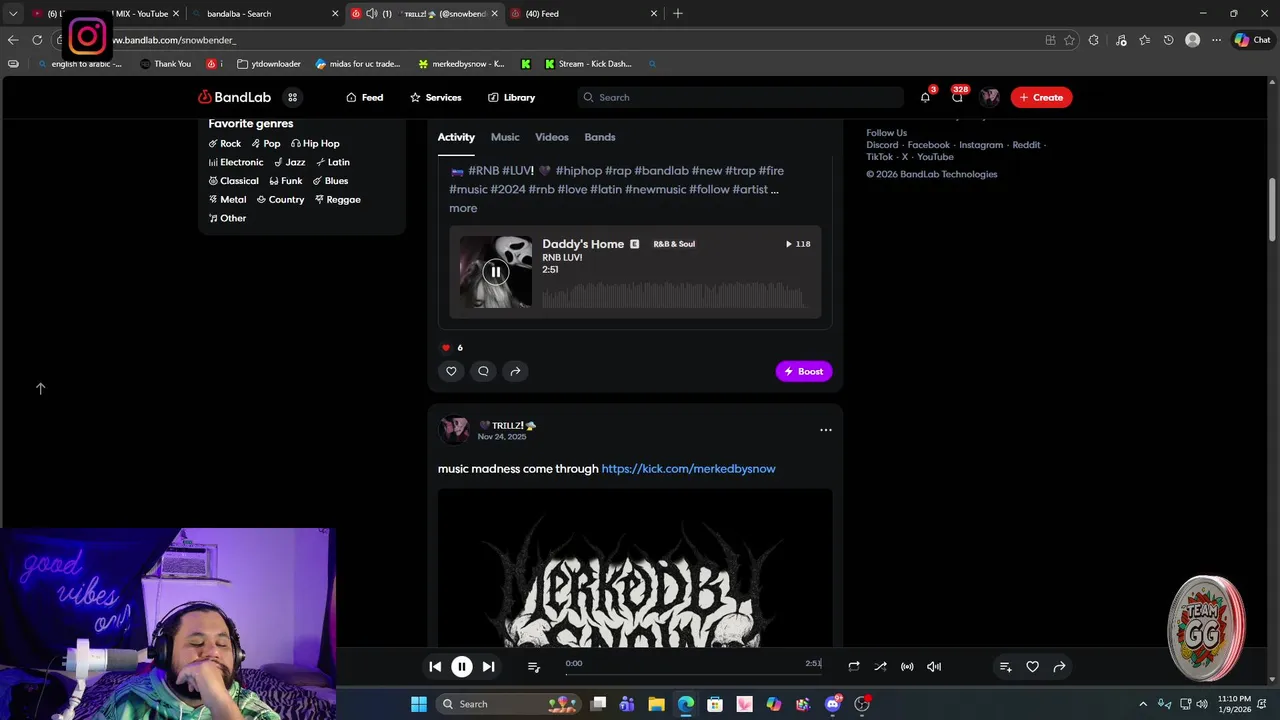Like the Daddy's Home post

(451, 371)
